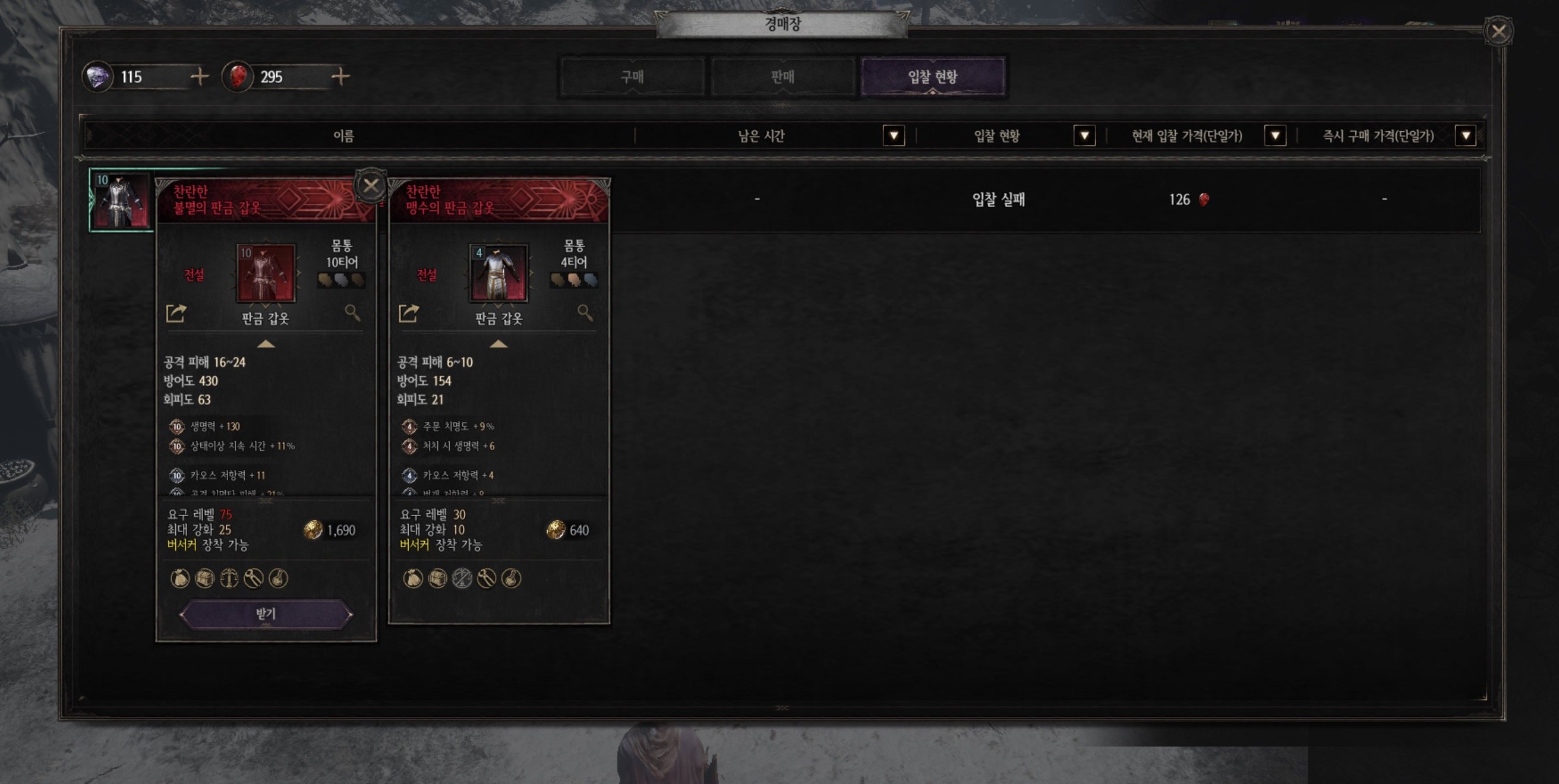This screenshot has width=1559, height=784.
Task: Select the tier 10 armor item thumbnail
Action: pos(121,200)
